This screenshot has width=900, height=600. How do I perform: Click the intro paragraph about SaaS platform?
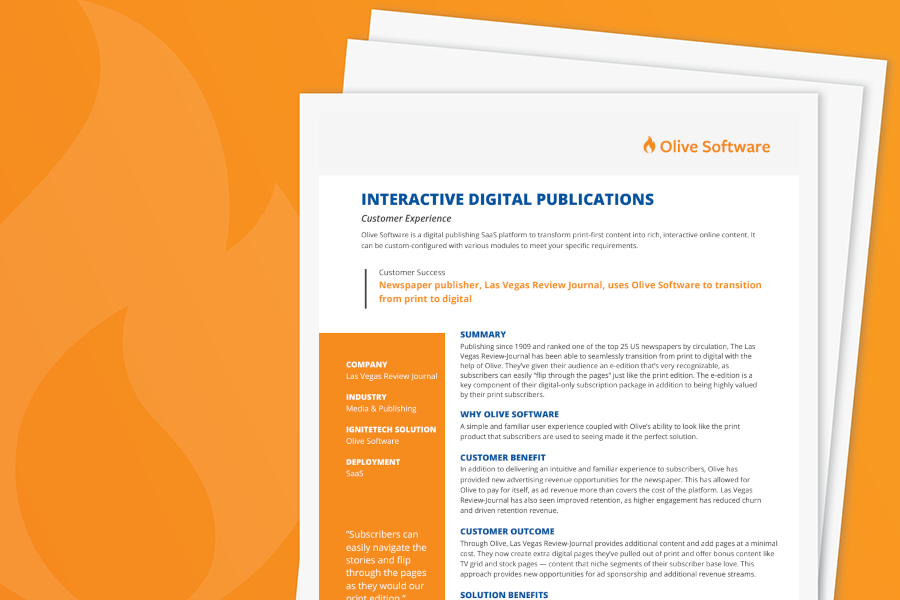pos(558,240)
